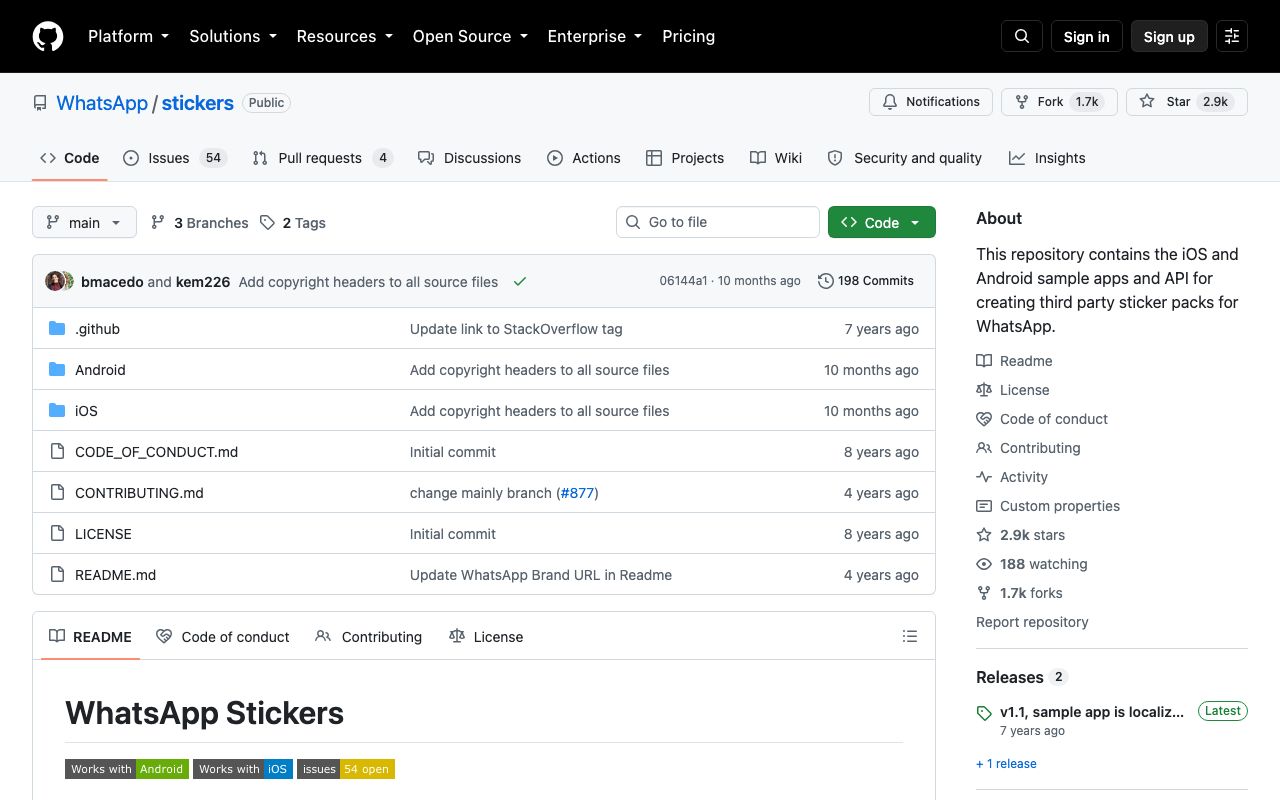Image resolution: width=1280 pixels, height=800 pixels.
Task: Click the history clock icon by Commits
Action: (826, 281)
